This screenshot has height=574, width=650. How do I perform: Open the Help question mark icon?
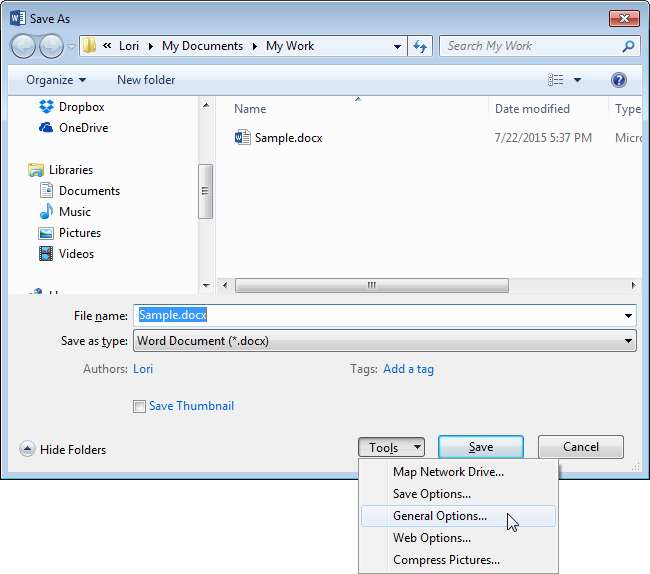[618, 80]
